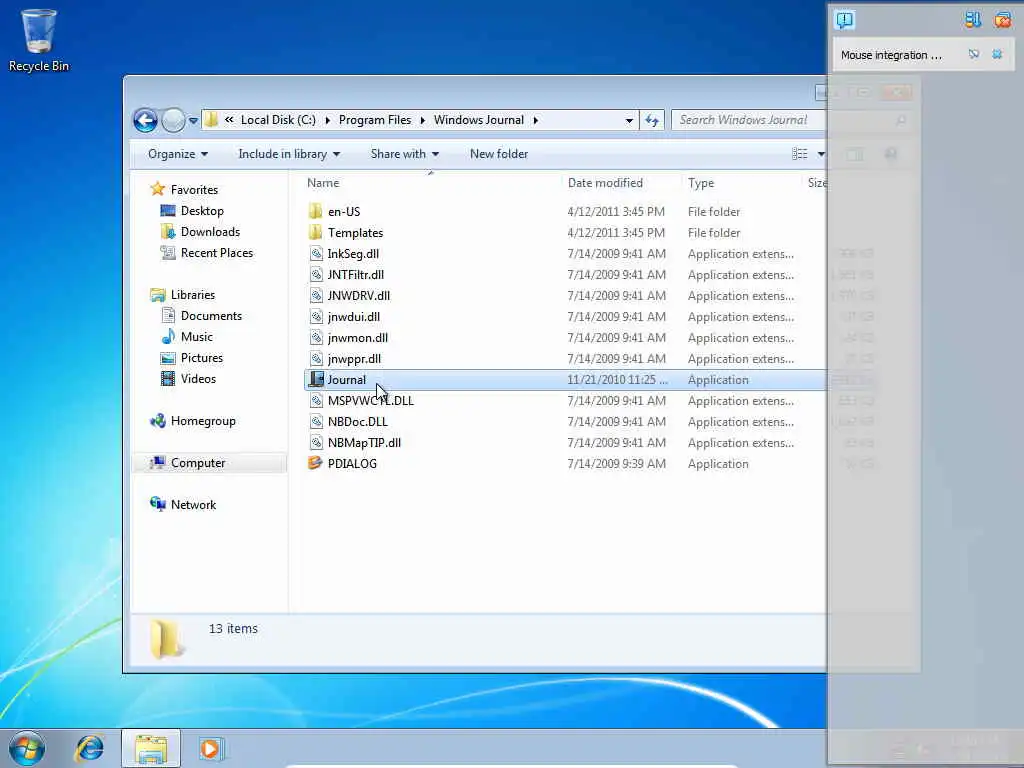Sort by the Name column header

[x=323, y=183]
